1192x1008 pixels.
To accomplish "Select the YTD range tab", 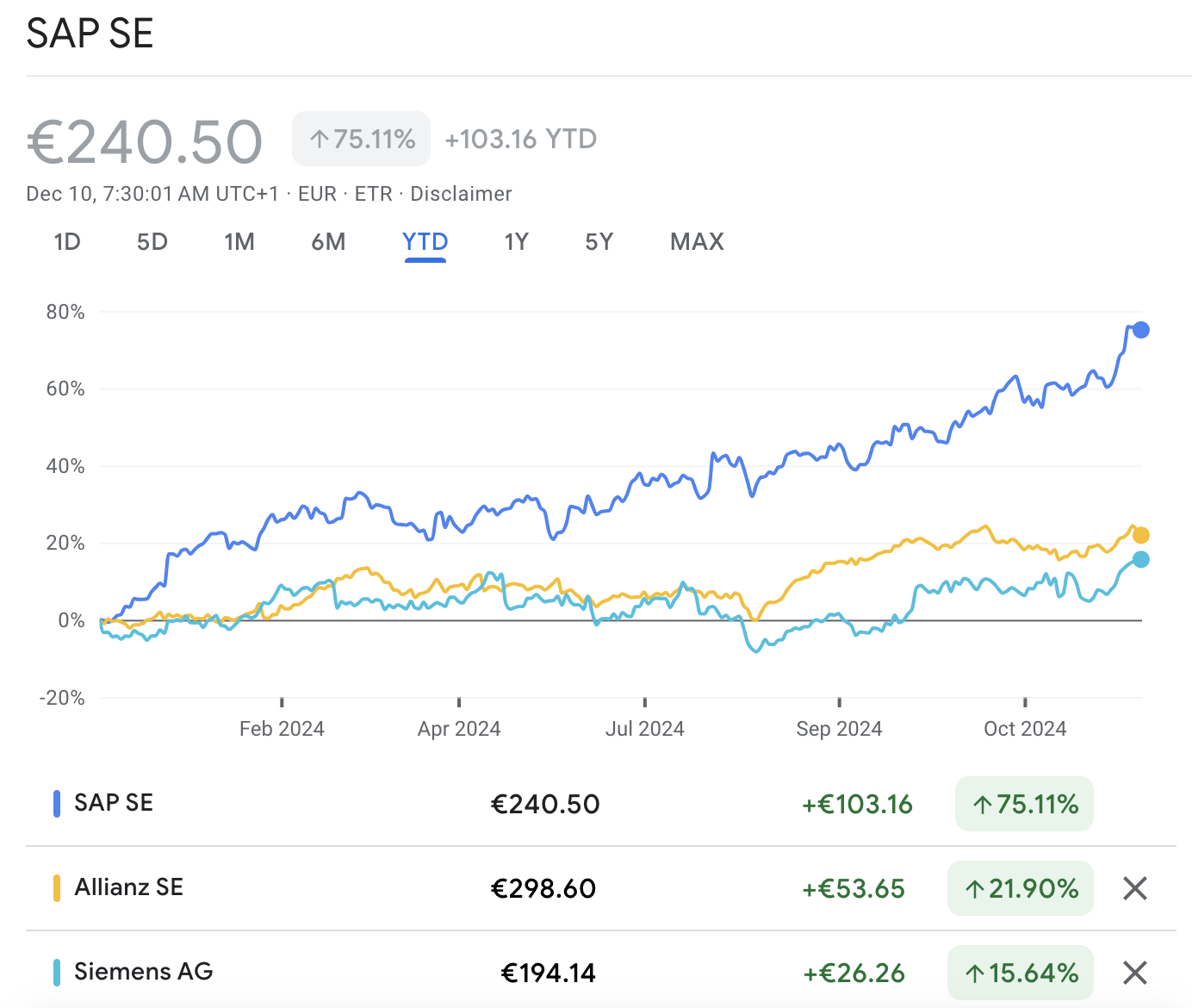I will click(425, 242).
